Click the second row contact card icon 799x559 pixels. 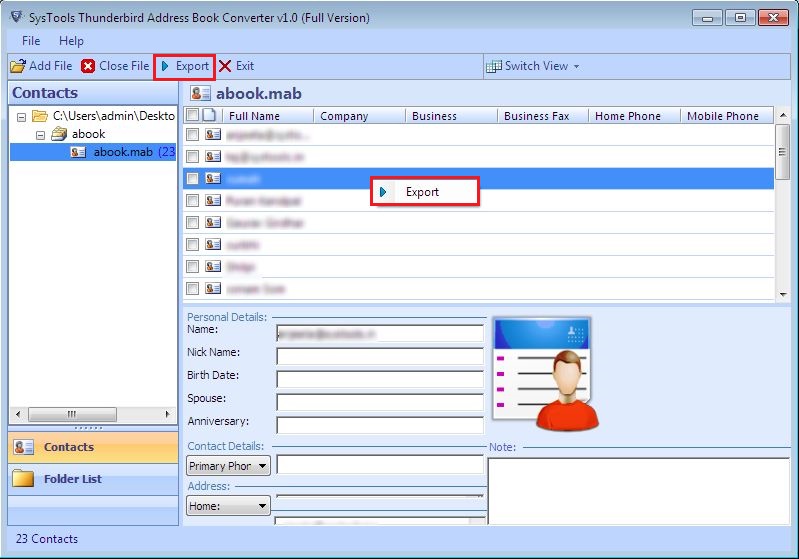pyautogui.click(x=213, y=156)
